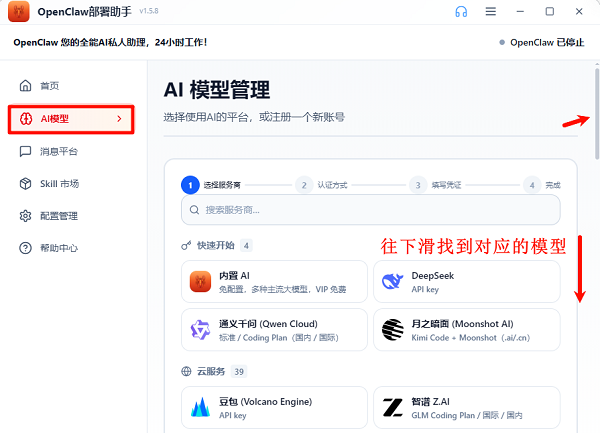Click the 云服务 count badge 39
Screen dimensions: 600x433
coord(239,371)
